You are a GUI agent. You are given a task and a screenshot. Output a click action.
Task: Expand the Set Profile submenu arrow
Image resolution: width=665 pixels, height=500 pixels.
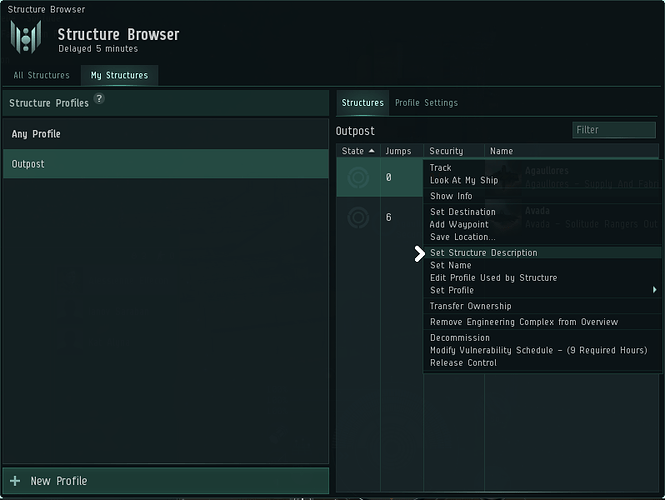[x=654, y=290]
